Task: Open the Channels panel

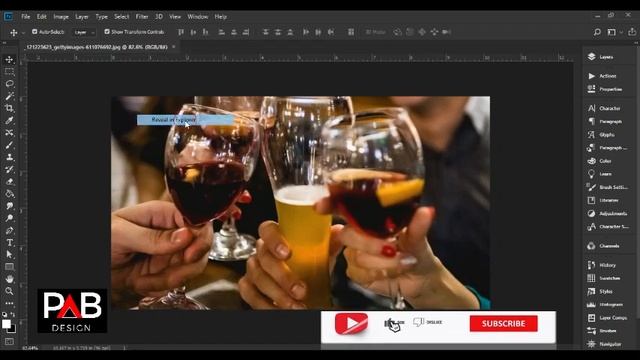Action: click(x=603, y=246)
